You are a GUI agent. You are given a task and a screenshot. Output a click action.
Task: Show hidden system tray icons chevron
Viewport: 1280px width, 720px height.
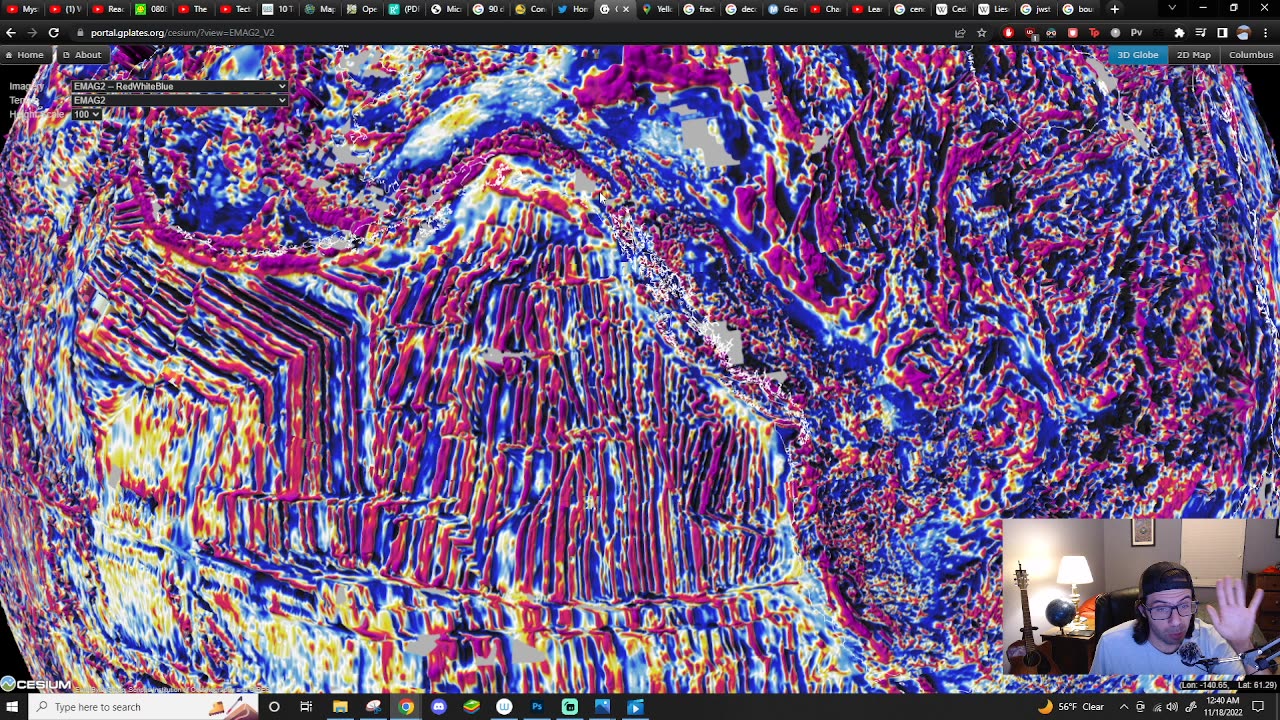click(1124, 707)
